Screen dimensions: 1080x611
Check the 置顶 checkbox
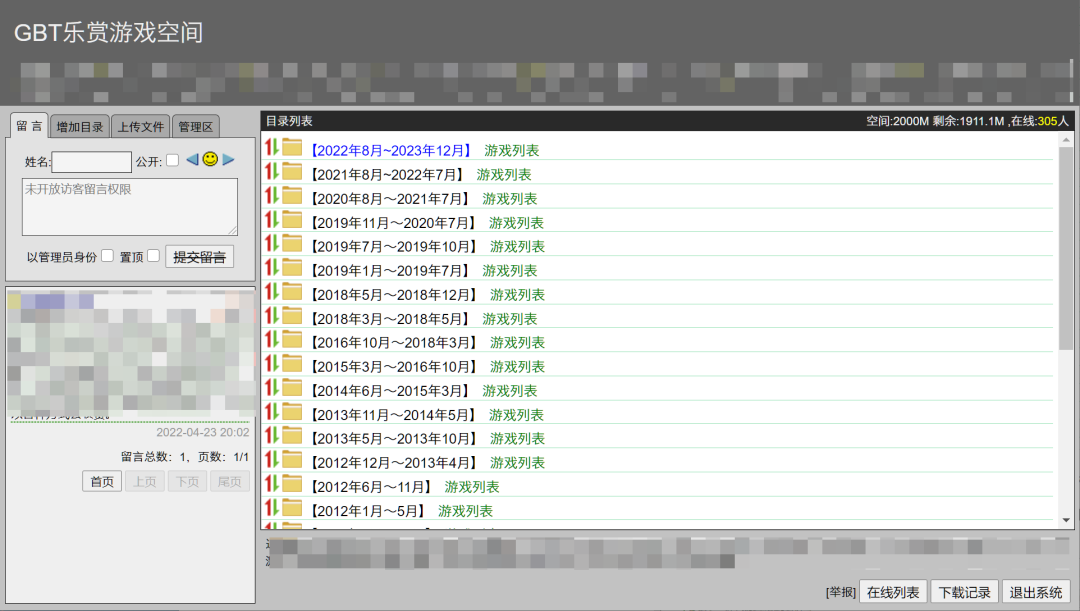[x=153, y=256]
